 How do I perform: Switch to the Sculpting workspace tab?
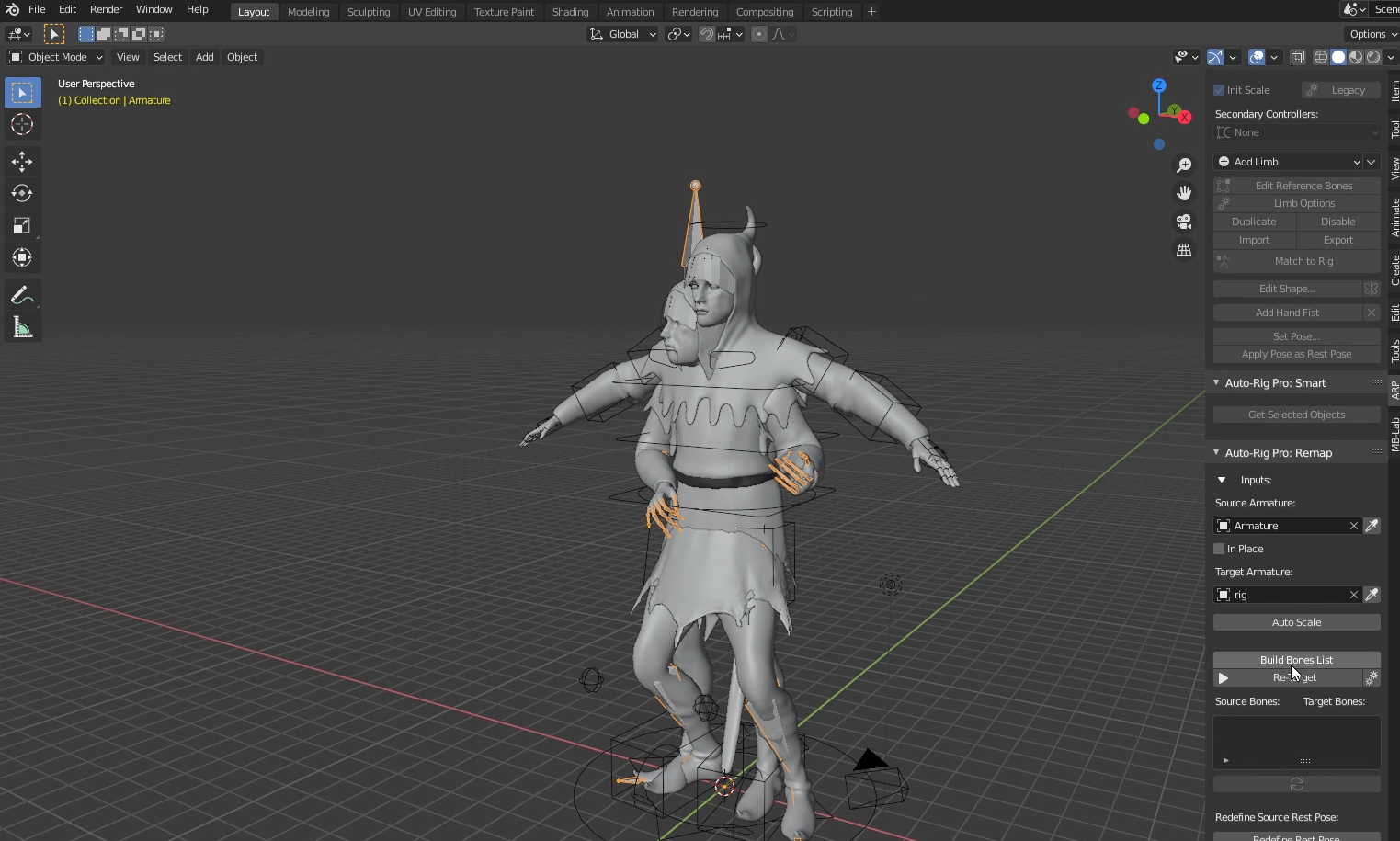[369, 12]
